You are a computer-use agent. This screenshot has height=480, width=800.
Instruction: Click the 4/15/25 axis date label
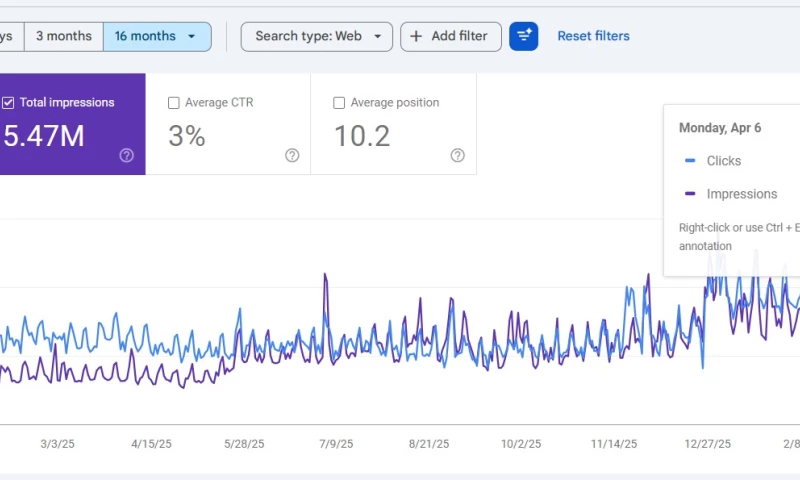coord(152,444)
